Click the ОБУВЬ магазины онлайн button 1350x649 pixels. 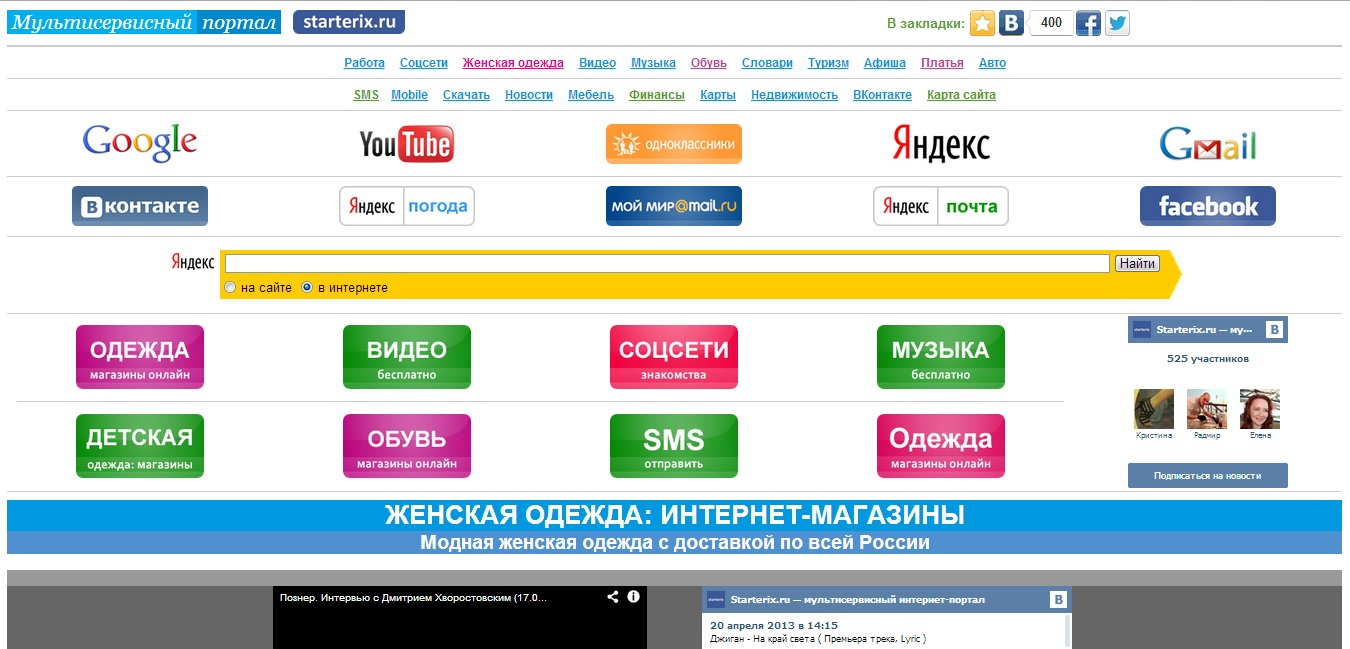[407, 446]
